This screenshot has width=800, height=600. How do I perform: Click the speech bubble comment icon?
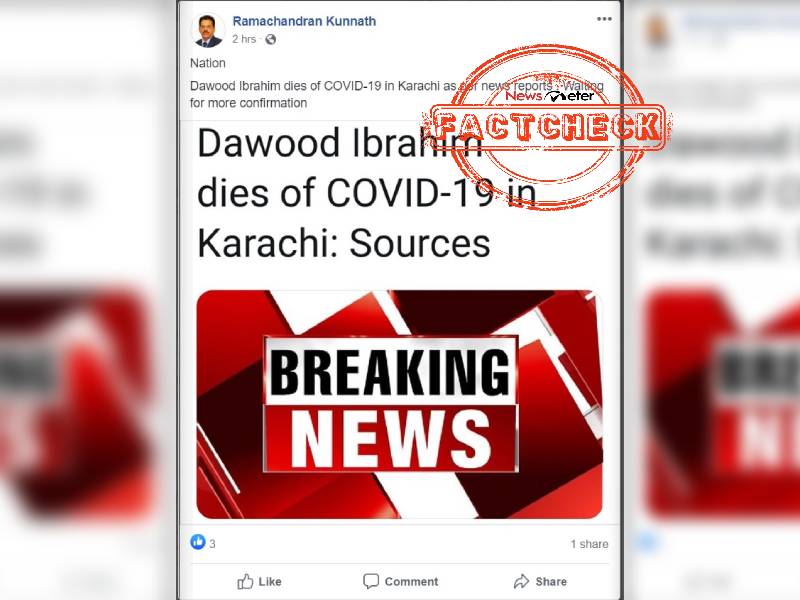(371, 581)
